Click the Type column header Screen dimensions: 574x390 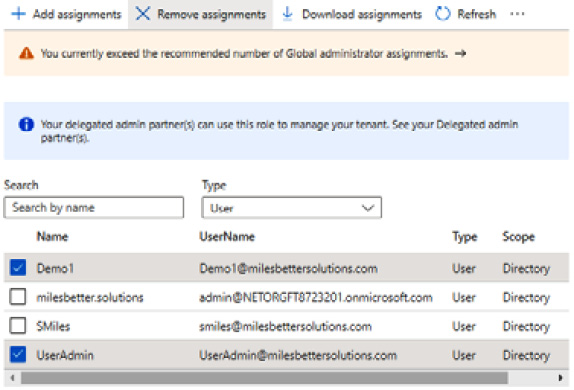465,237
